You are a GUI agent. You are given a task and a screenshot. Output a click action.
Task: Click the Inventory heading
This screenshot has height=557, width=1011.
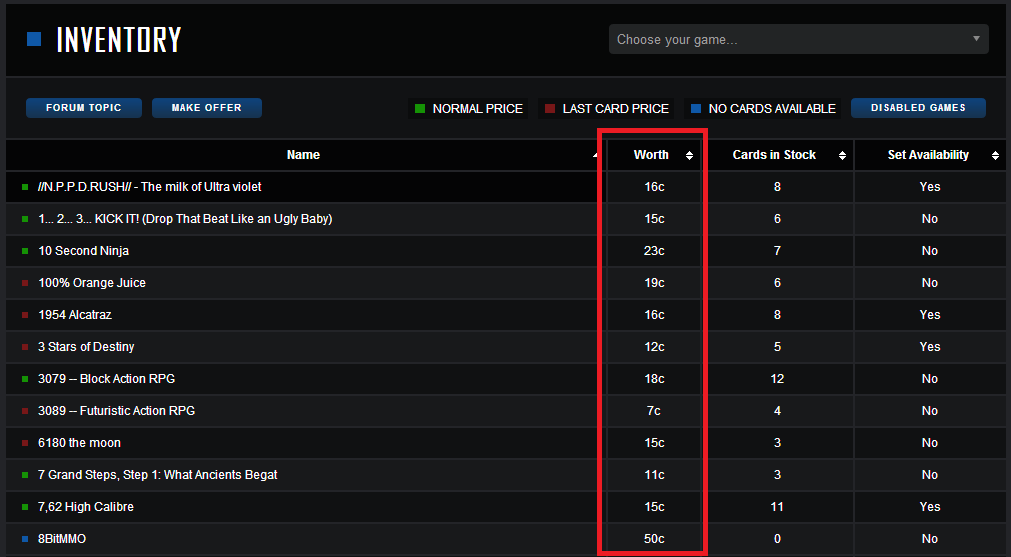pos(119,40)
